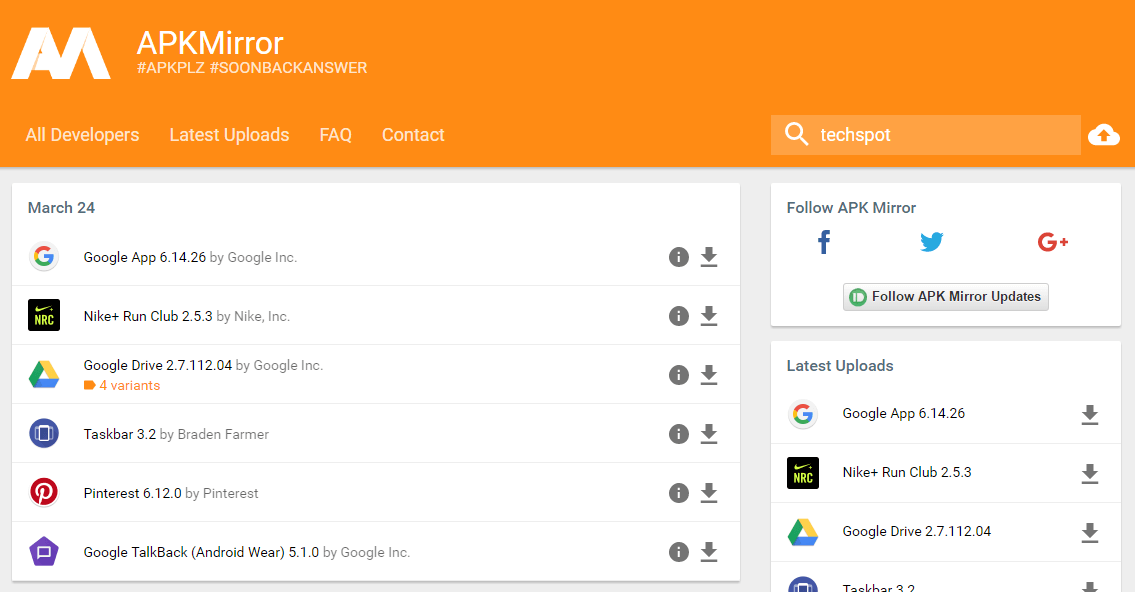Viewport: 1135px width, 592px height.
Task: Click the Nike NRC app icon in the March 24 list
Action: click(x=43, y=316)
